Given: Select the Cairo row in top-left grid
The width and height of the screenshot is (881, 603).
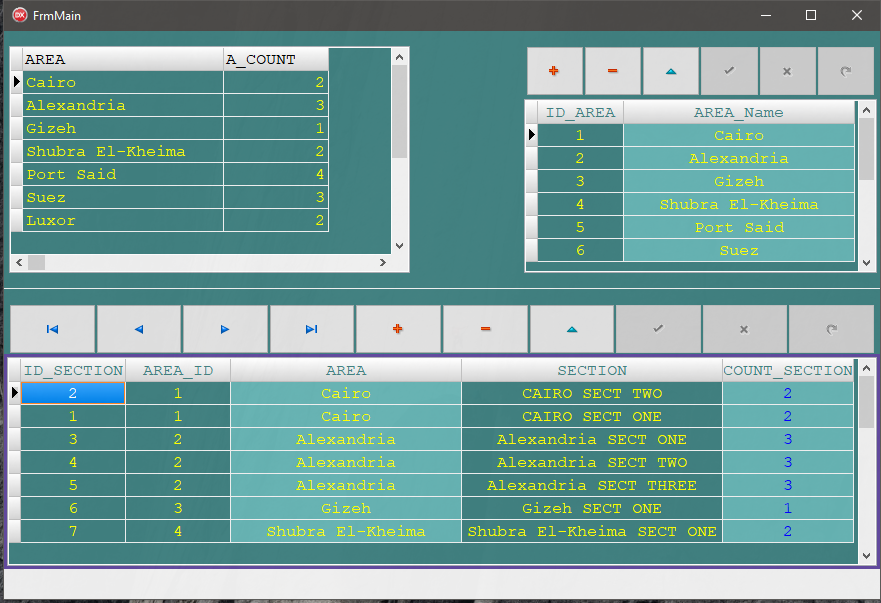Looking at the screenshot, I should [x=175, y=83].
